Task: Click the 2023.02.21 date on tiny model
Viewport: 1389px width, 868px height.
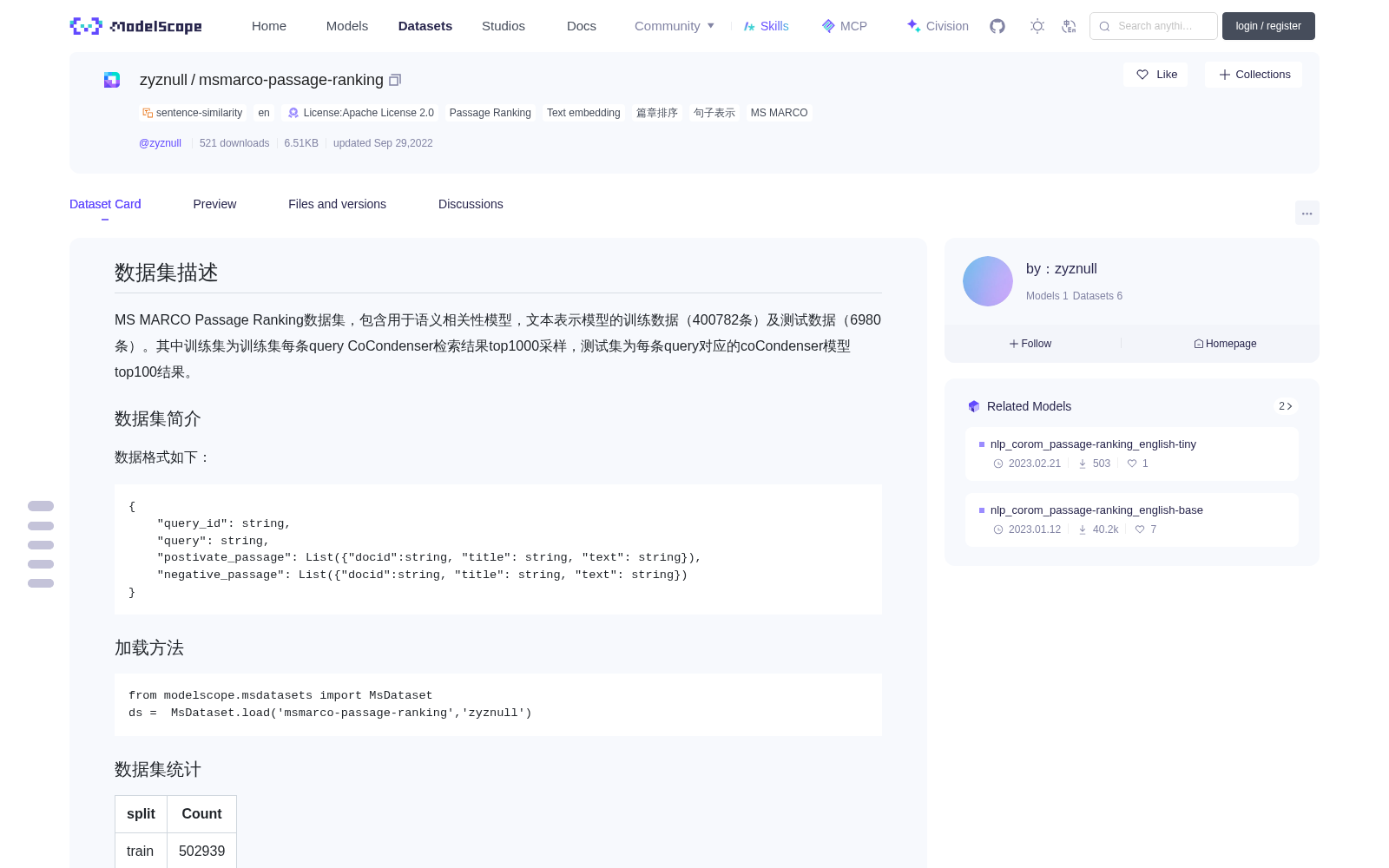Action: 1028,464
